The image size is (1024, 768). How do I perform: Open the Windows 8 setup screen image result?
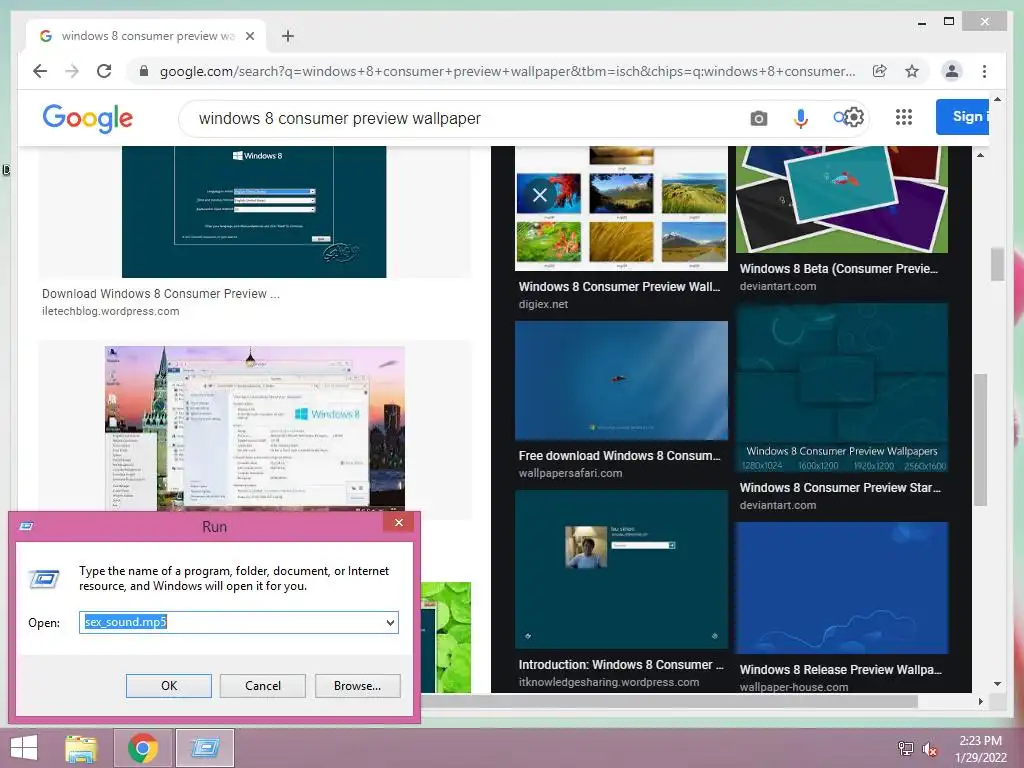click(254, 212)
